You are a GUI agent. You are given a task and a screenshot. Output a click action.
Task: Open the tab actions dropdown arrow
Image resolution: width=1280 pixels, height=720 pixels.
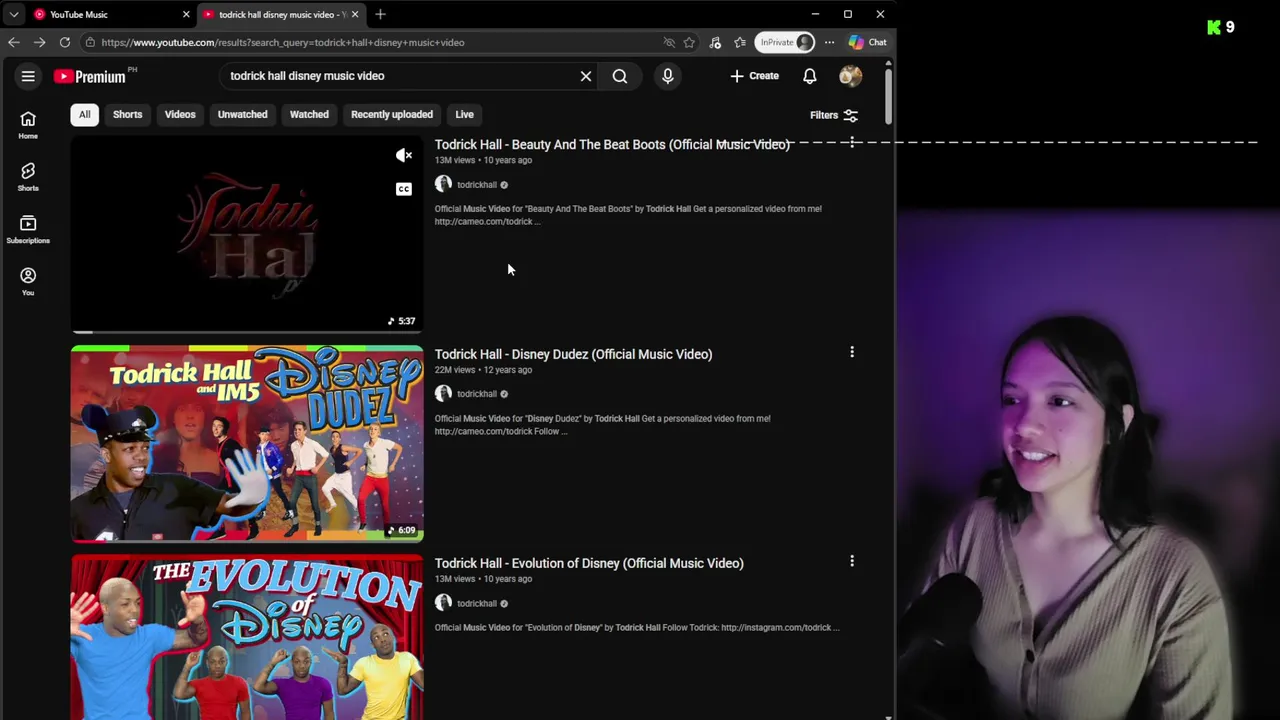click(14, 14)
